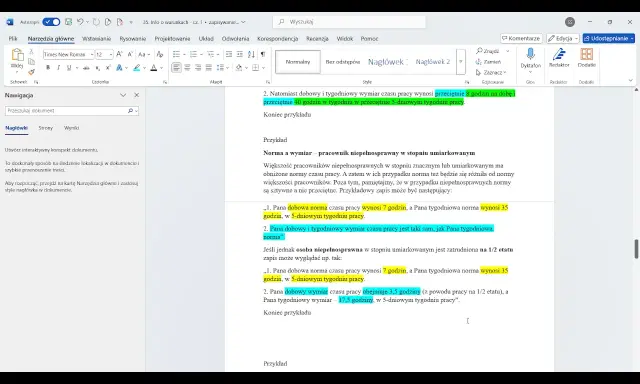
Task: Expand the Styles gallery
Action: (461, 62)
